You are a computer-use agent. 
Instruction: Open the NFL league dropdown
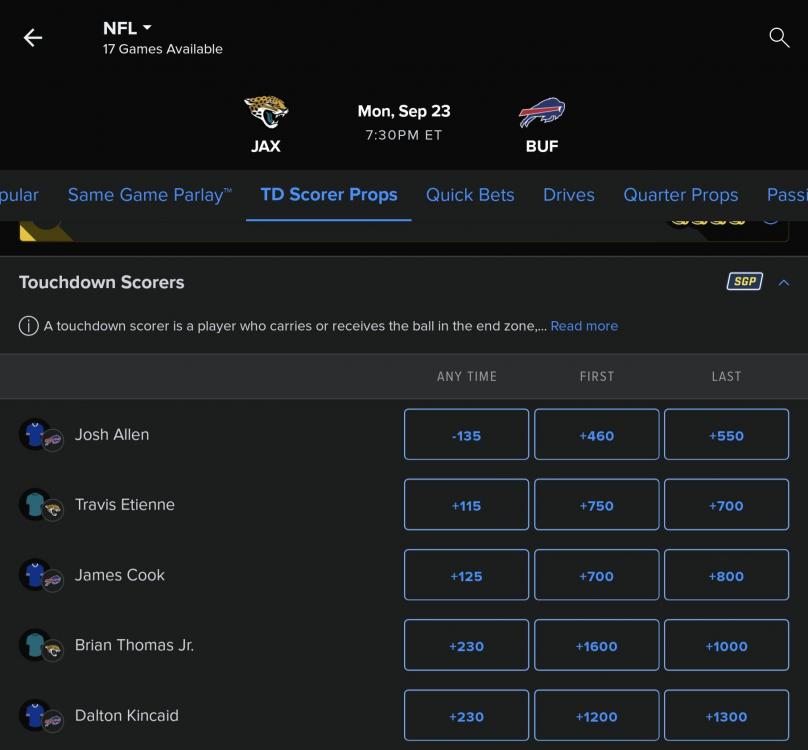tap(128, 28)
